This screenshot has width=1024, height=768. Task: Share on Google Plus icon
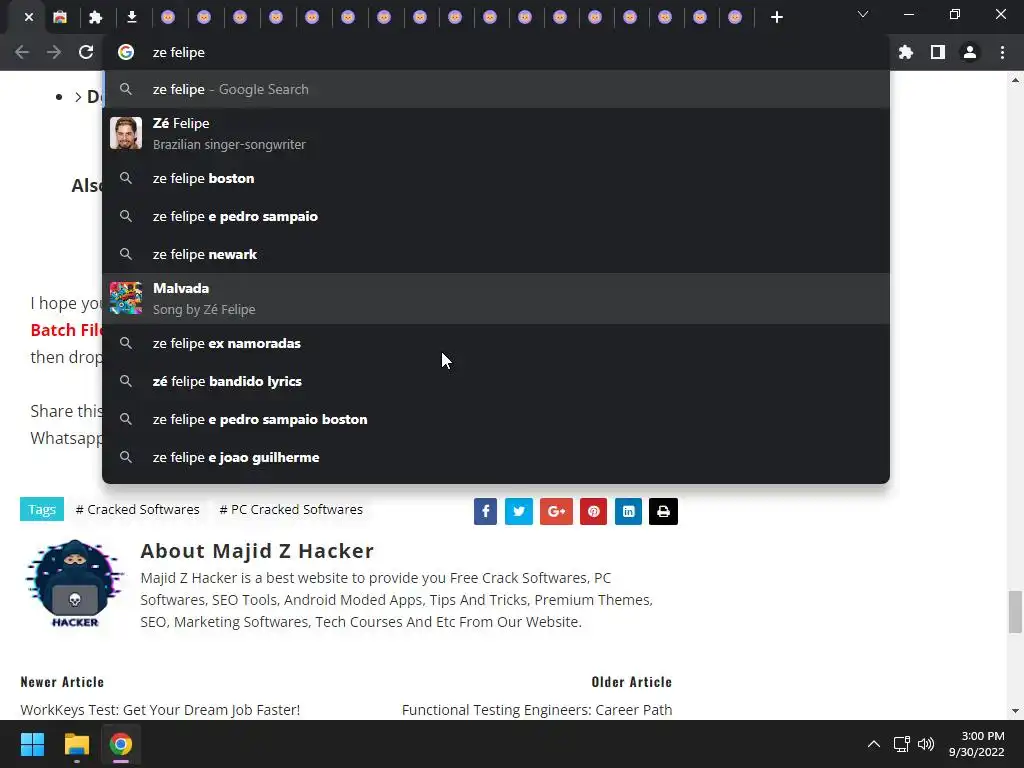556,511
